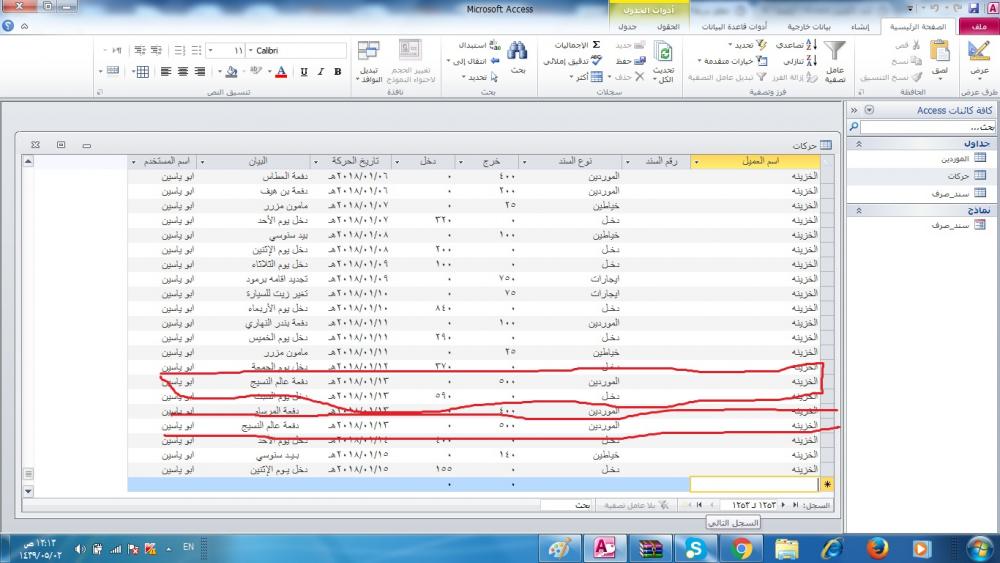Click the font color A icon
Viewport: 1000px width, 563px height.
tap(281, 71)
